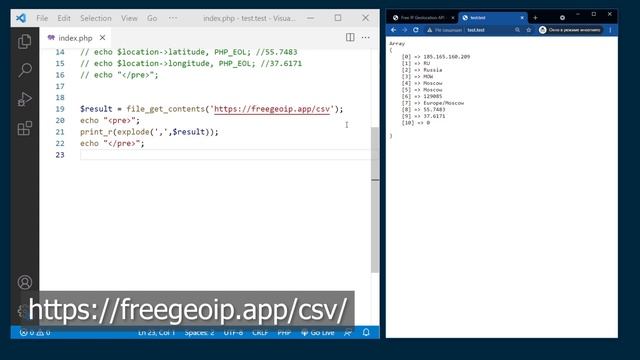Image resolution: width=640 pixels, height=360 pixels.
Task: Open Explorer view in VS Code activity bar
Action: [24, 41]
